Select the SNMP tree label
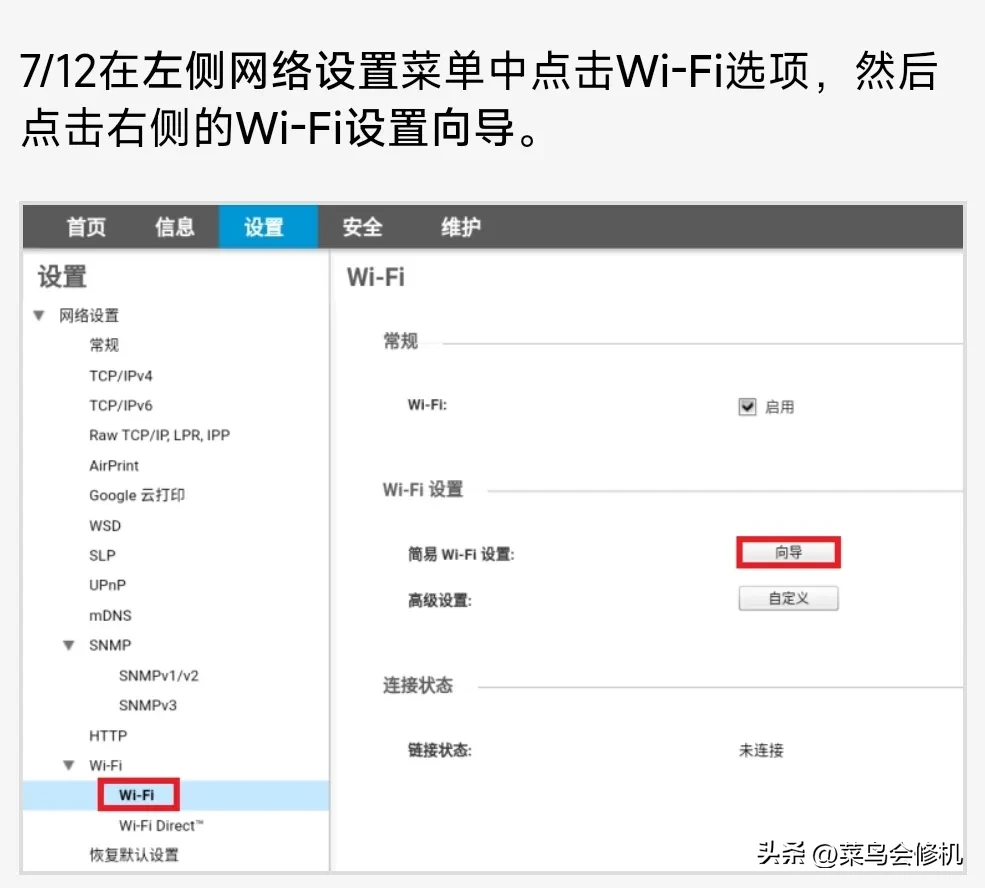 tap(110, 646)
